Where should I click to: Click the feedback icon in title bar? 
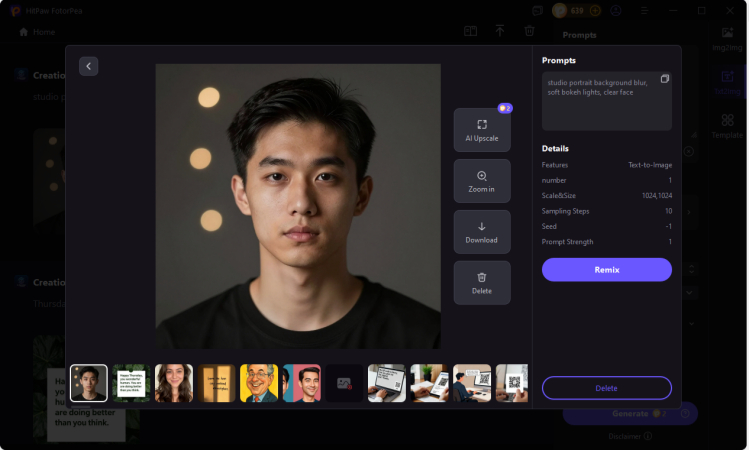537,11
